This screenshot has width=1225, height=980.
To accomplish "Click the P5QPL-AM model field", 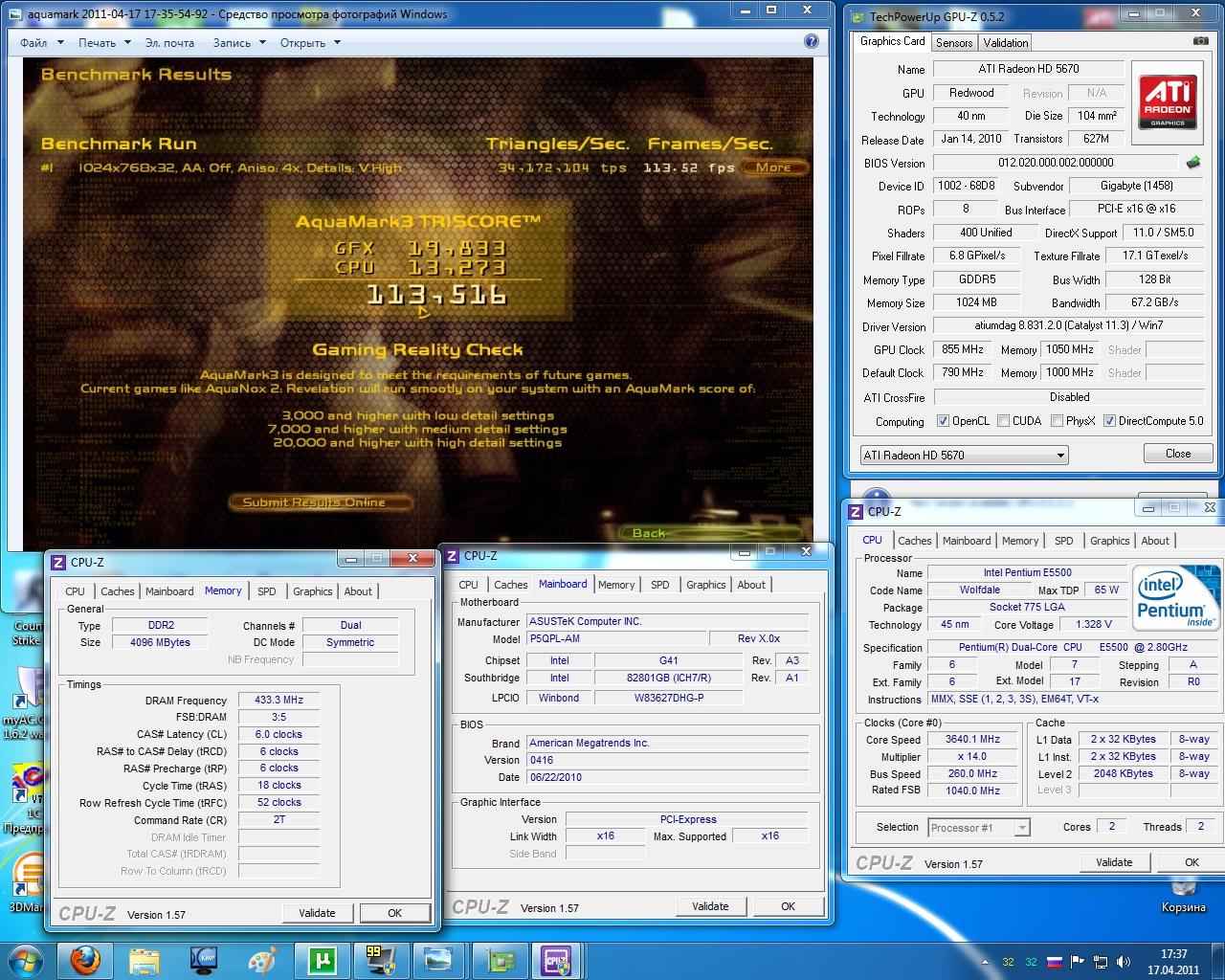I will 616,638.
